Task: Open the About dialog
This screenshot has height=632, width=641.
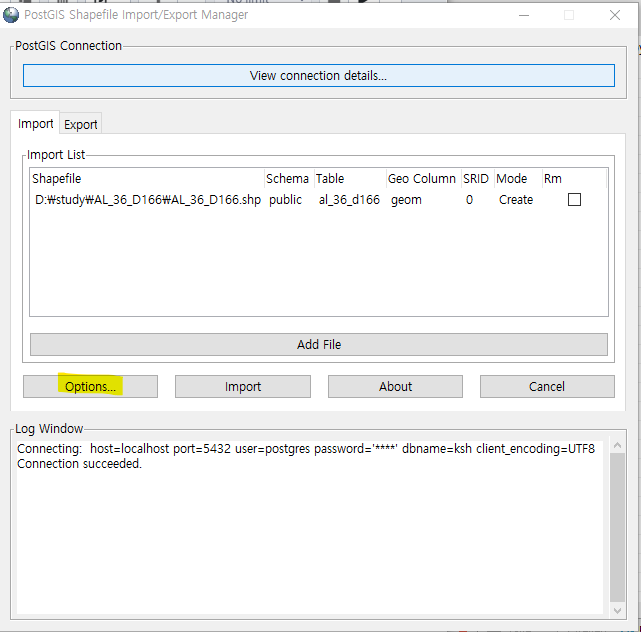Action: [395, 386]
